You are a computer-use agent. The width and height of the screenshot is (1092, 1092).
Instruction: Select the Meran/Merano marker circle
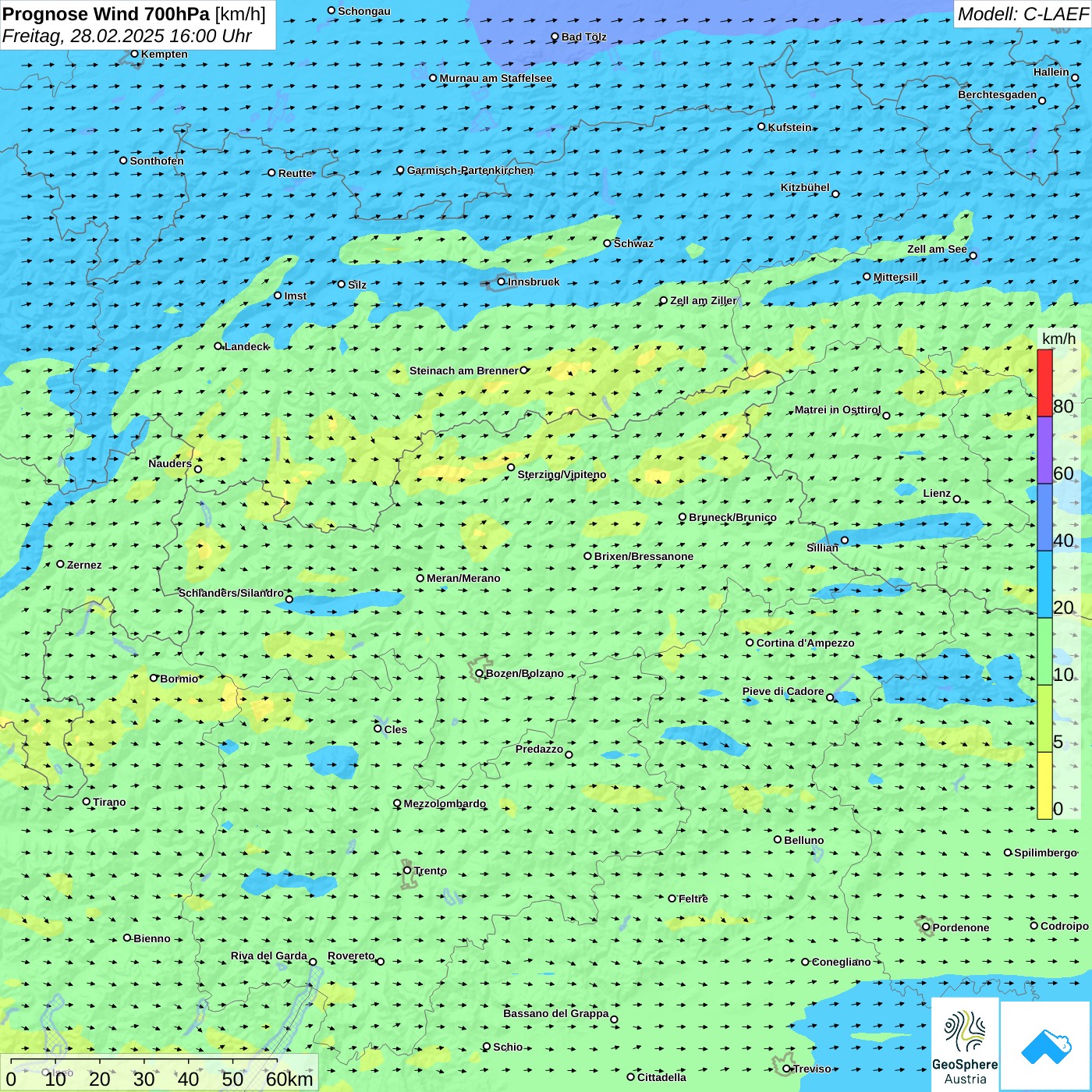(x=420, y=578)
